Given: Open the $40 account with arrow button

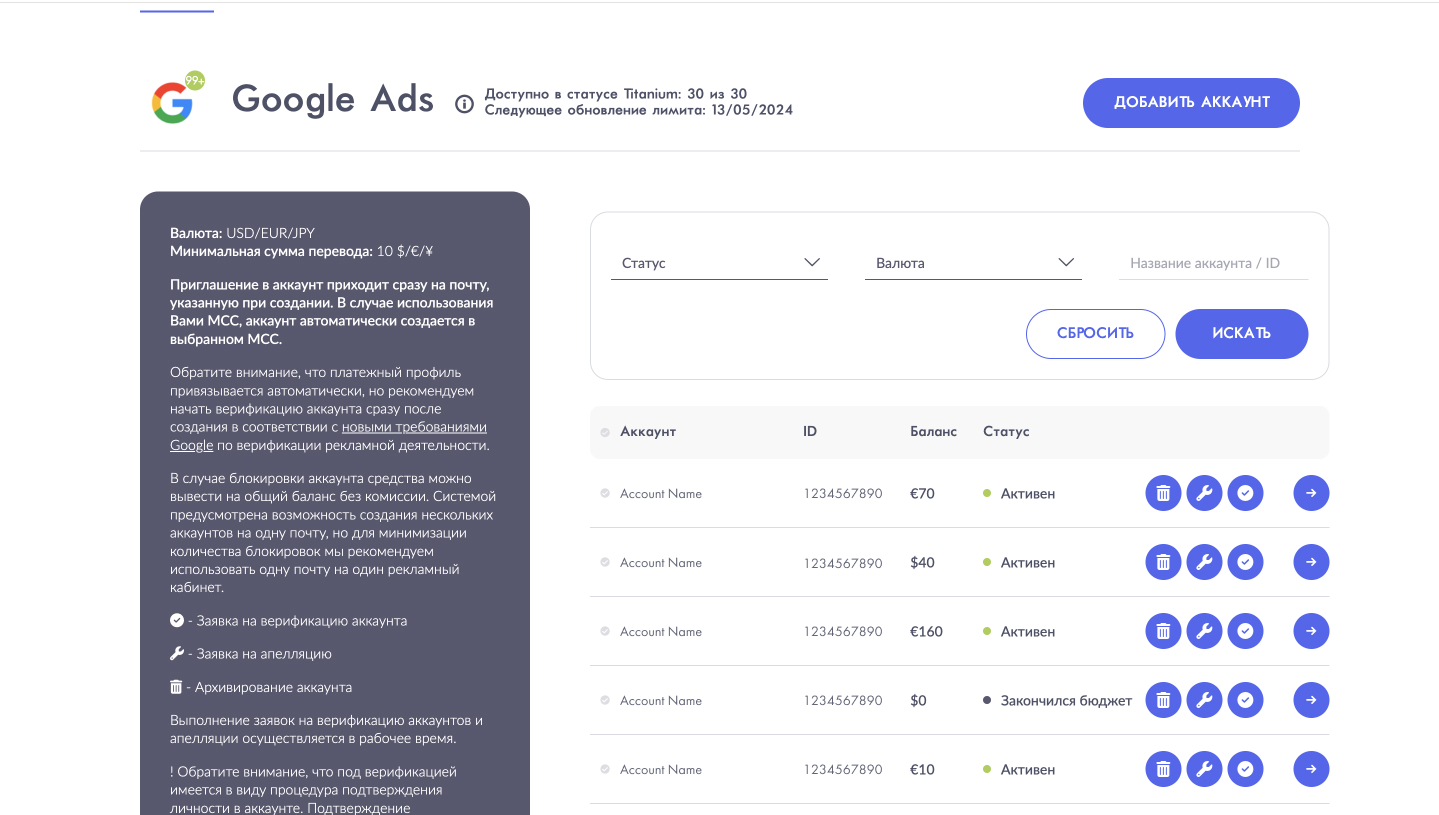Looking at the screenshot, I should (1311, 562).
